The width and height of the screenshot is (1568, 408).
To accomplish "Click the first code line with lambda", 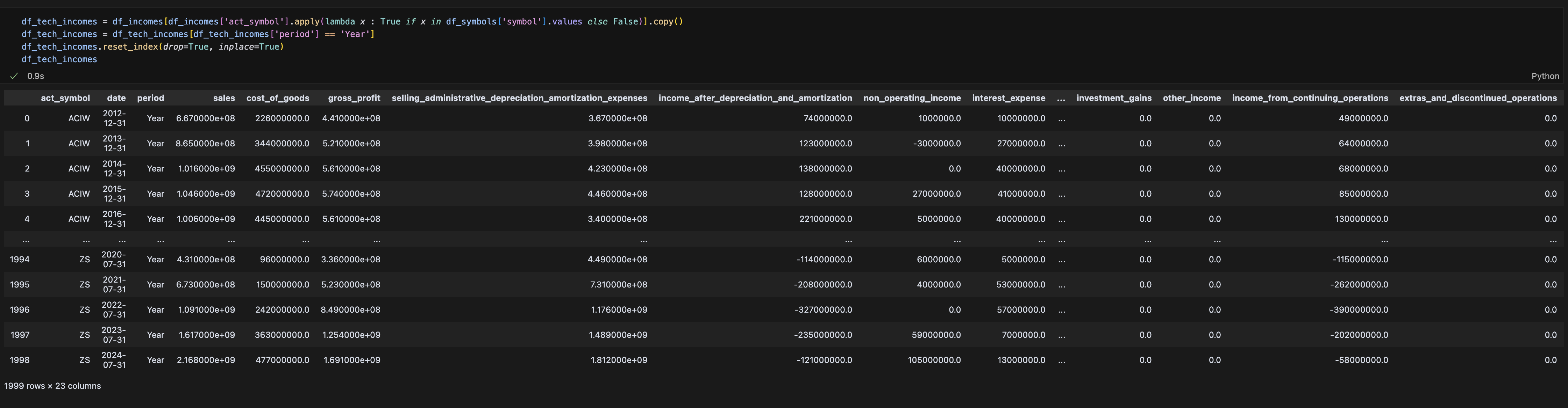I will point(352,21).
